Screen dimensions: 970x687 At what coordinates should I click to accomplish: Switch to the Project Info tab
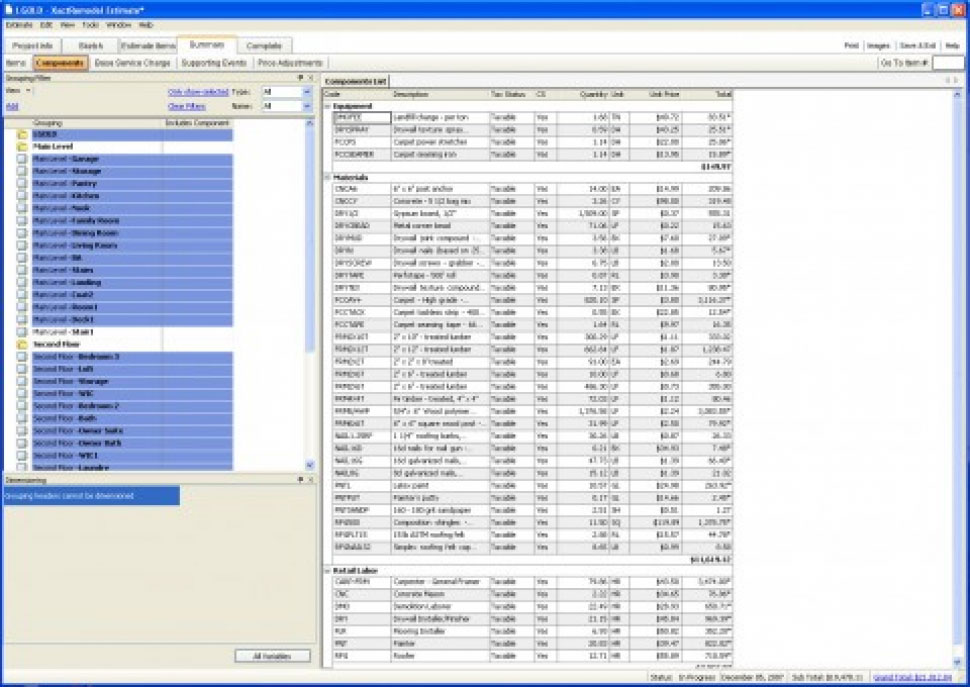click(x=33, y=46)
